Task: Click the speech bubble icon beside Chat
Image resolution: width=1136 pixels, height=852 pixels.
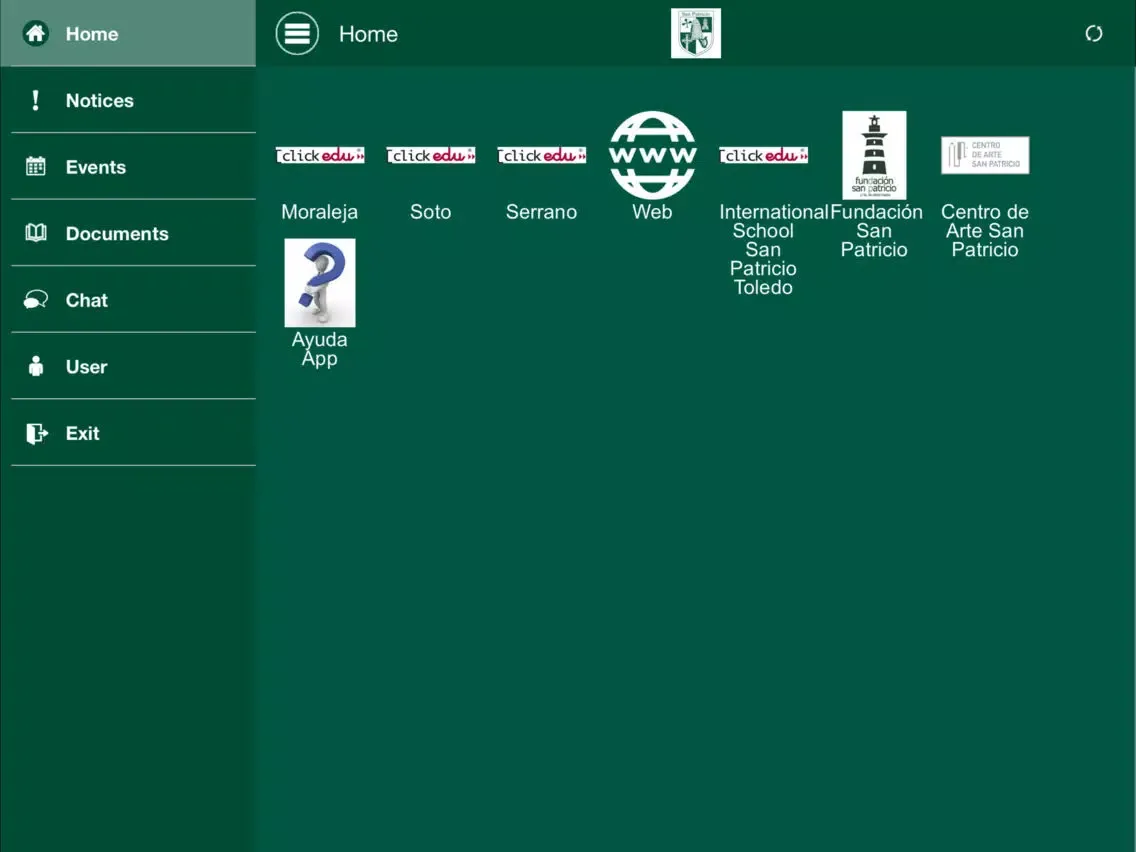Action: point(36,299)
